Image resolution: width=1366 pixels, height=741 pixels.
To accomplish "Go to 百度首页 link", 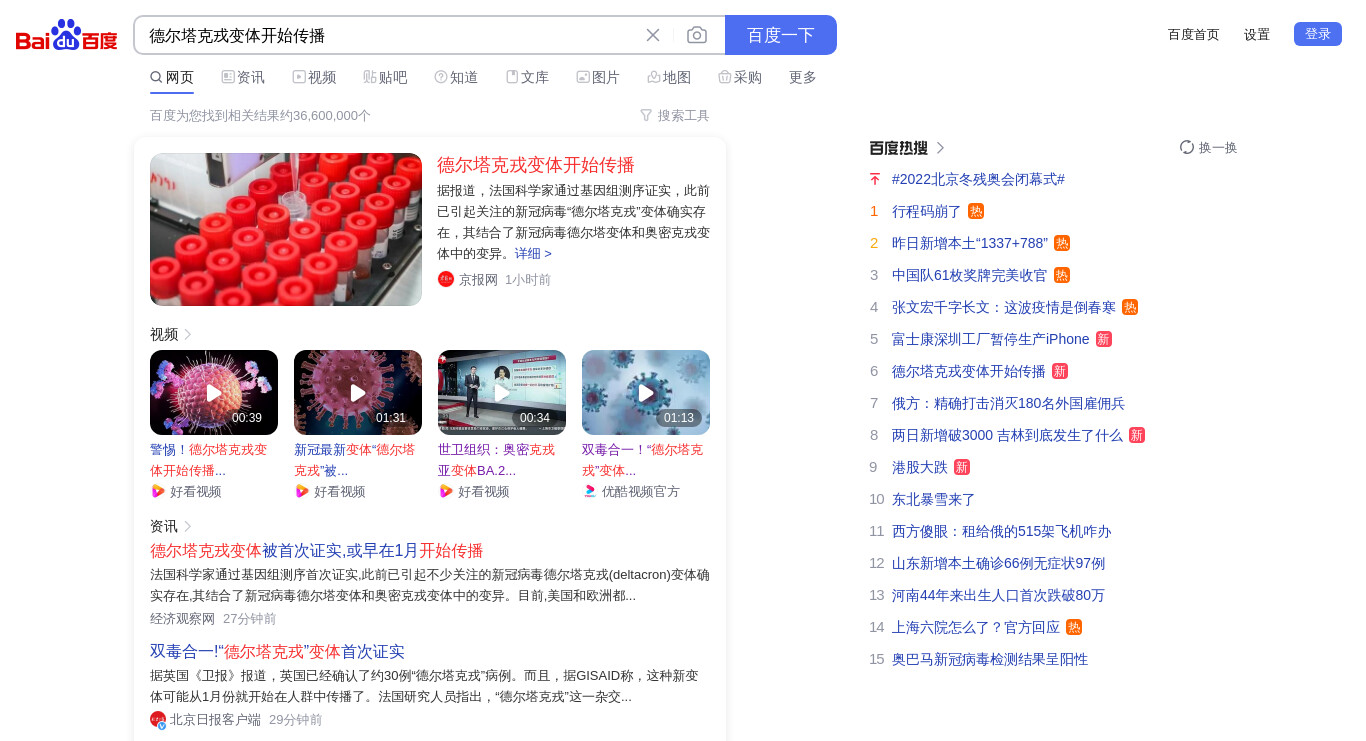I will [x=1194, y=34].
